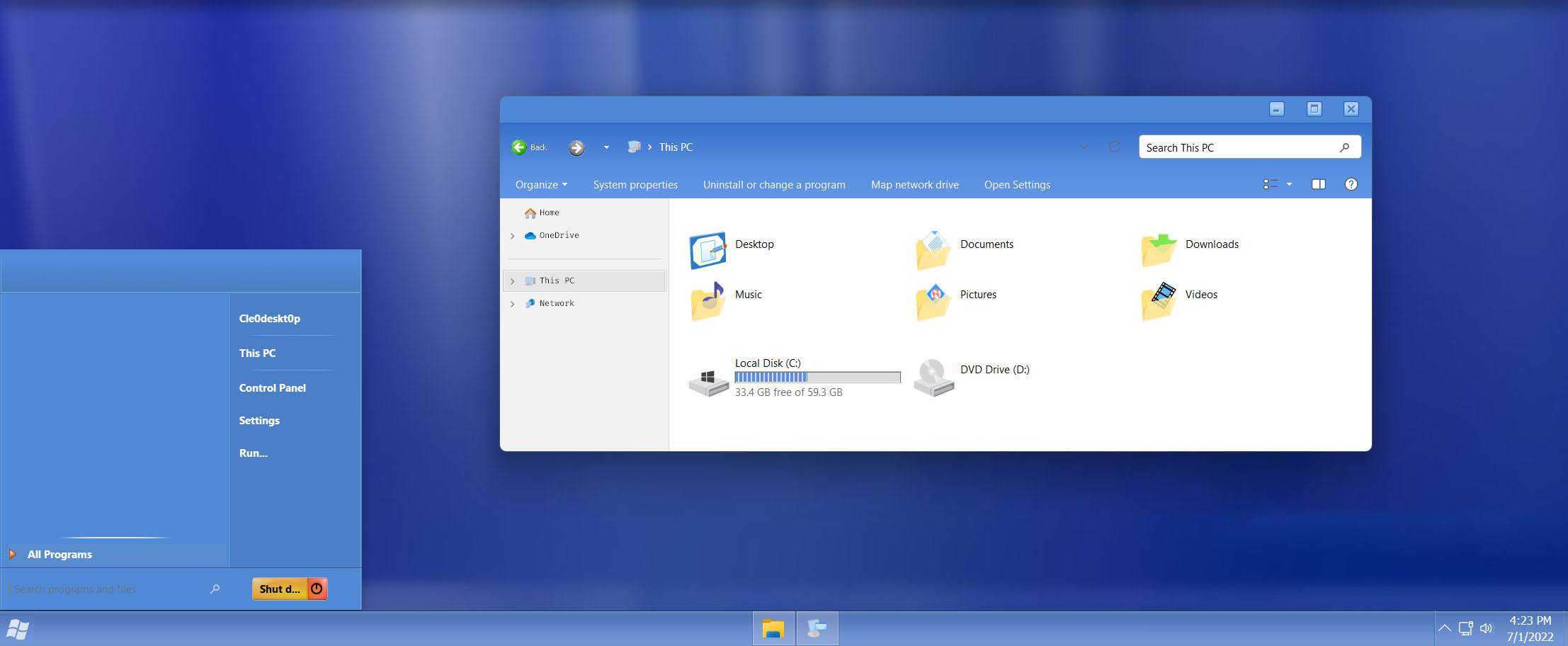This screenshot has width=1568, height=646.
Task: Close the This PC window
Action: (1351, 109)
